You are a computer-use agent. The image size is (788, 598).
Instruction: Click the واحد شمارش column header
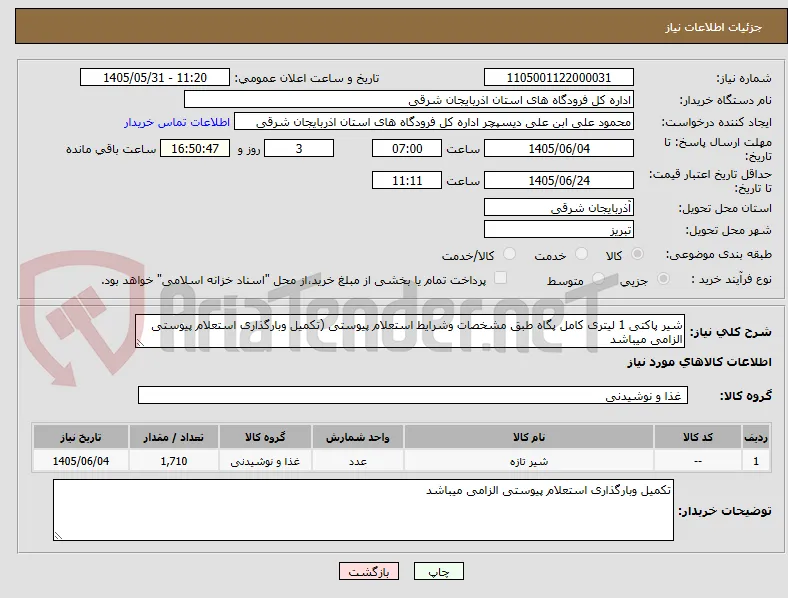click(357, 437)
